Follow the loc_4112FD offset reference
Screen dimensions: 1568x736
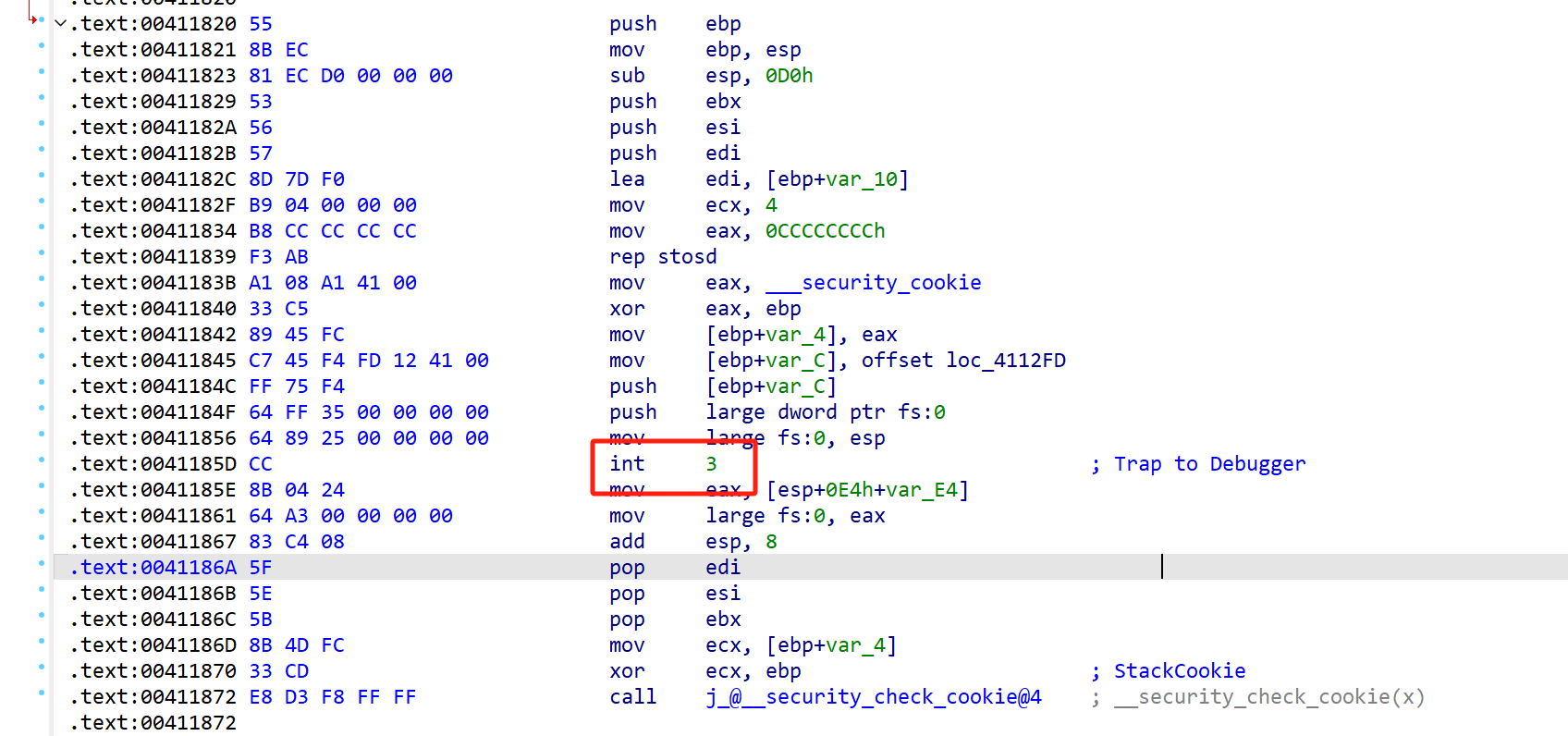click(1005, 361)
